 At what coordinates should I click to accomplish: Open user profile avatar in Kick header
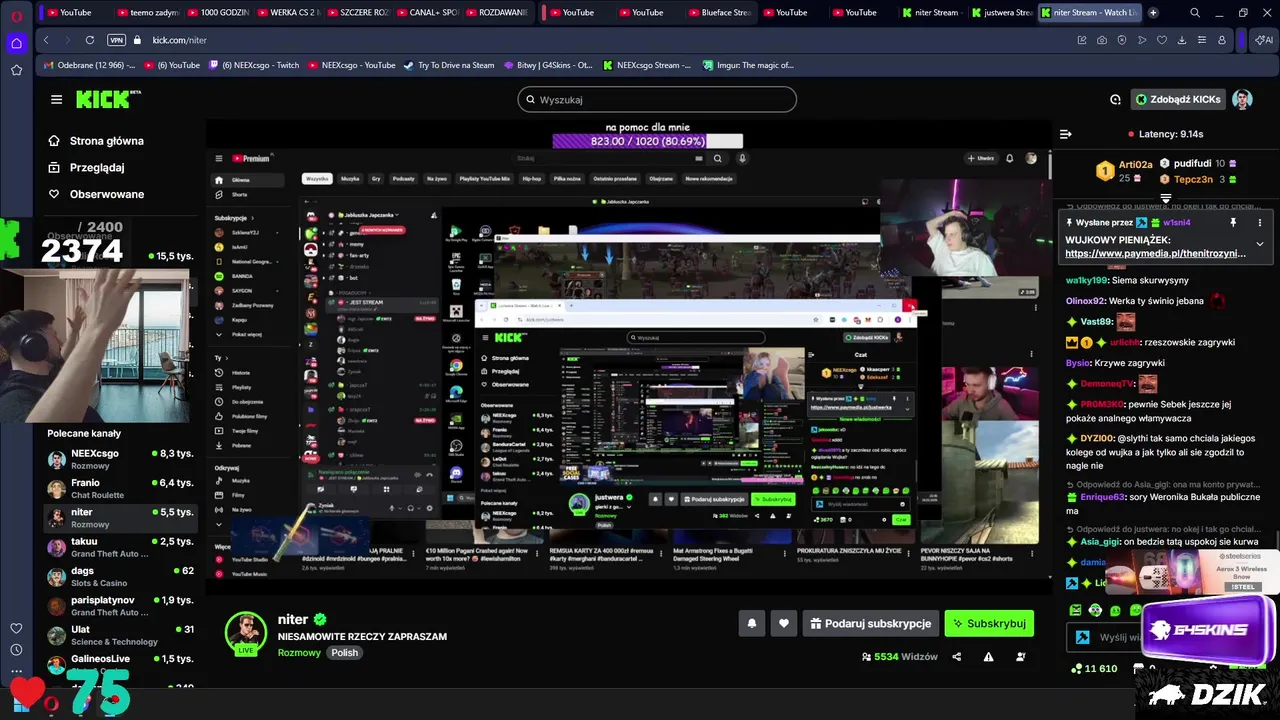(1242, 99)
